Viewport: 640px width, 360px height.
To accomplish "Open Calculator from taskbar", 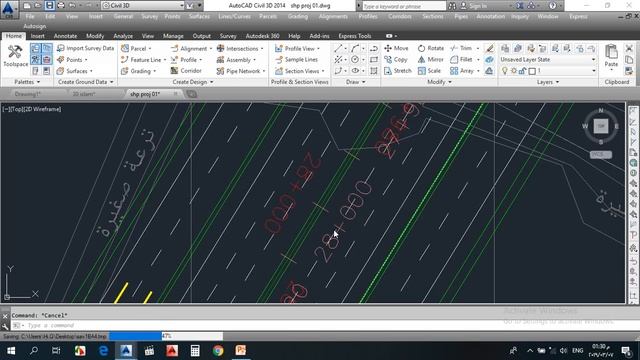I will point(195,351).
